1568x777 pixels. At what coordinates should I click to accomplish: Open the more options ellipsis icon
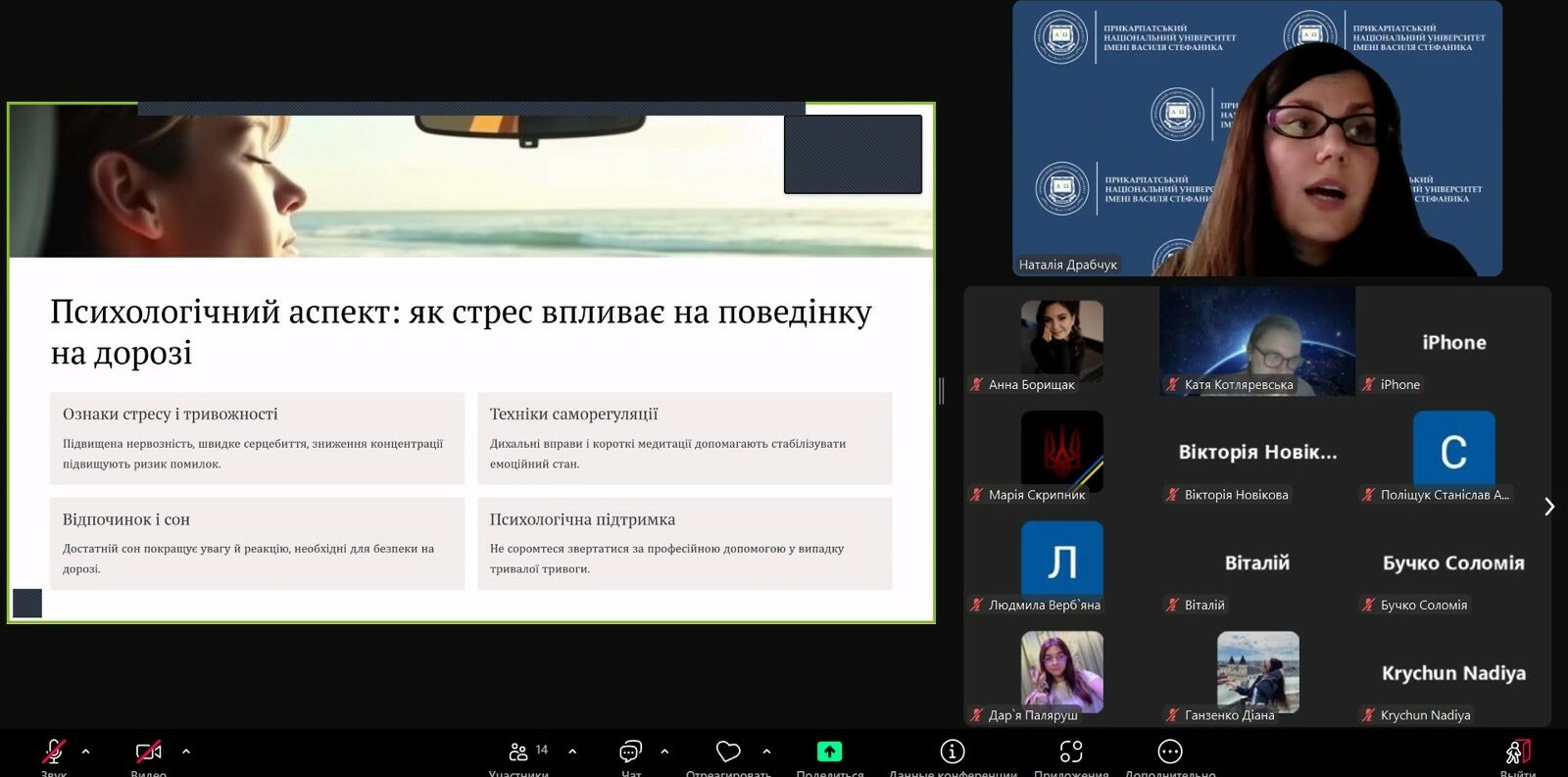tap(1170, 752)
